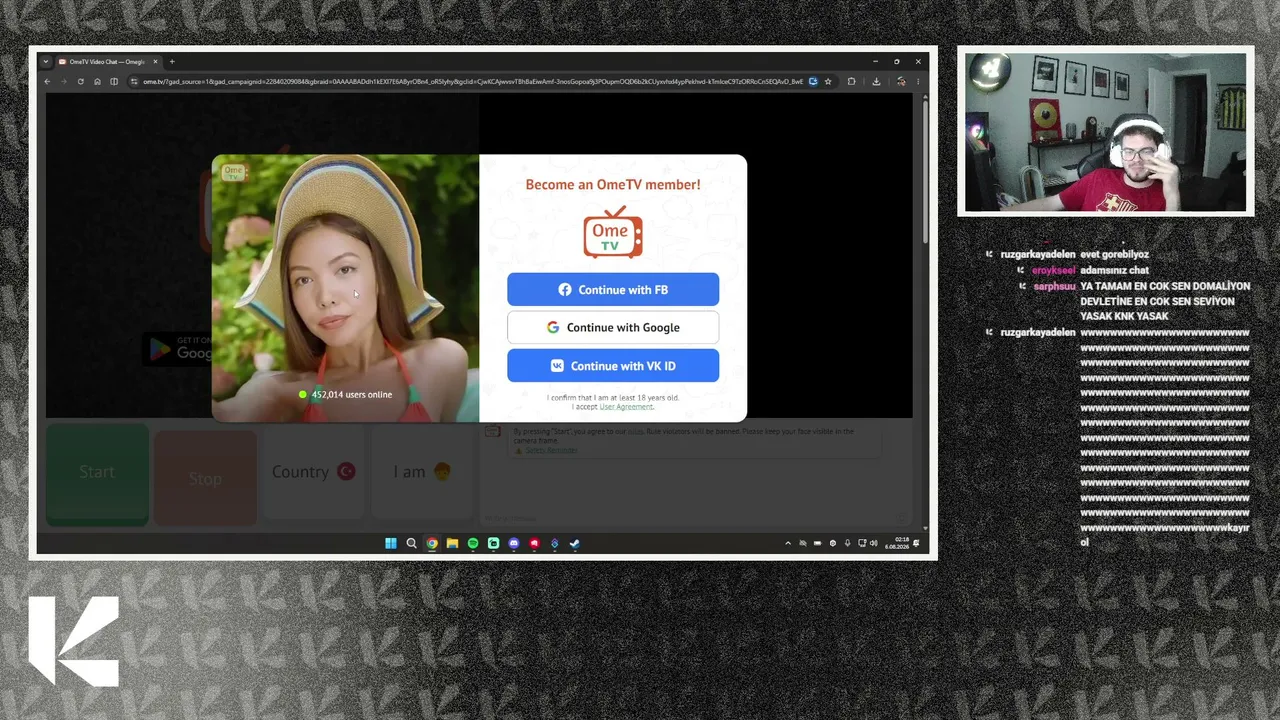Open the Chrome three-dot menu
The image size is (1280, 720).
coord(918,82)
